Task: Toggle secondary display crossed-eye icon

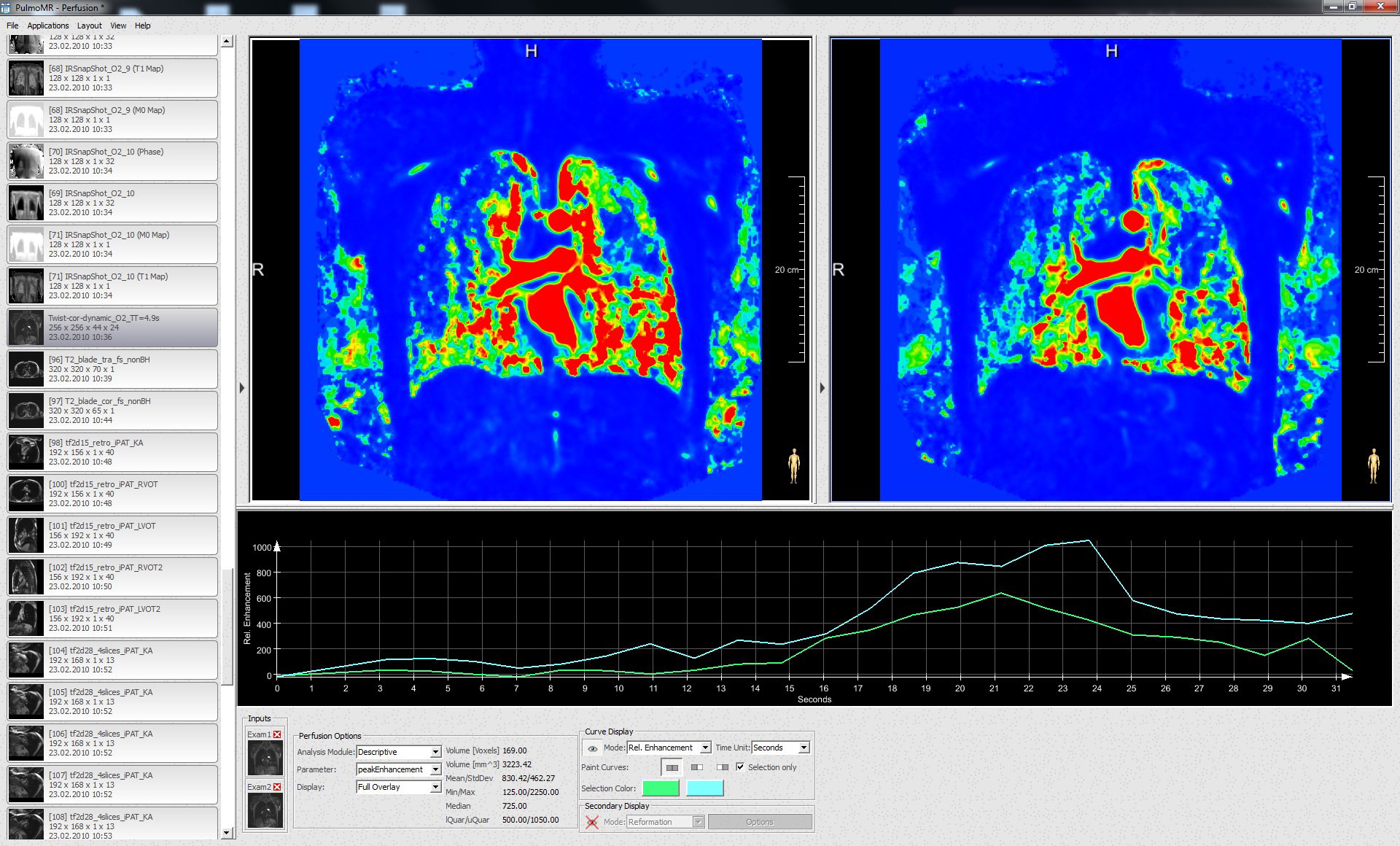Action: (592, 822)
